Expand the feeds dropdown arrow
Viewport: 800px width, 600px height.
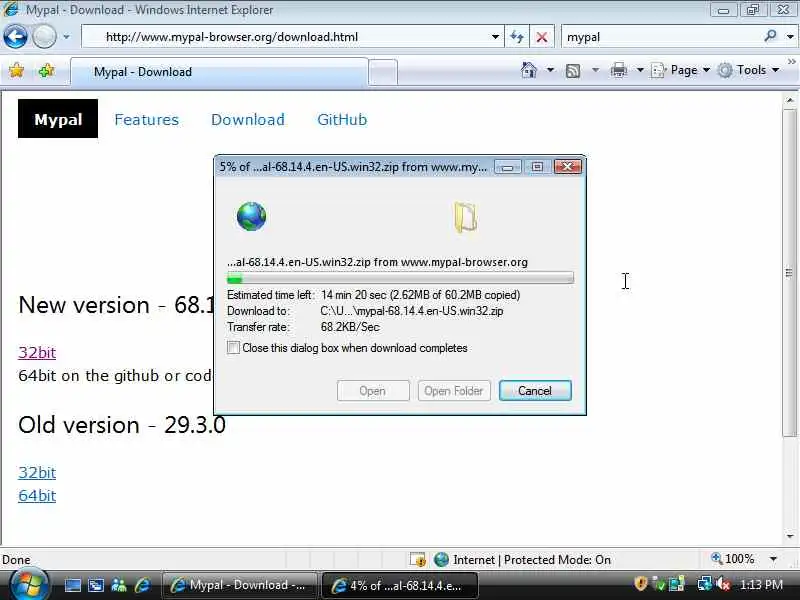595,70
